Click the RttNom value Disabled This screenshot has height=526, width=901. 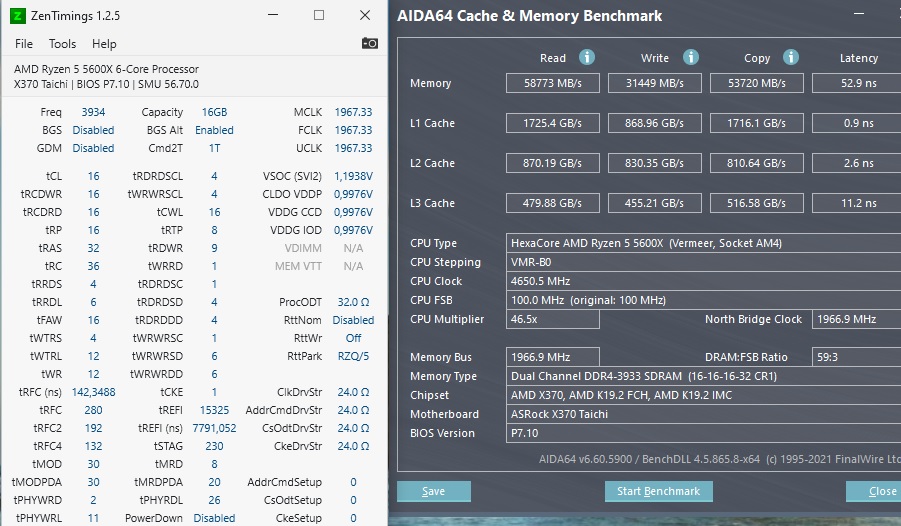click(x=353, y=320)
